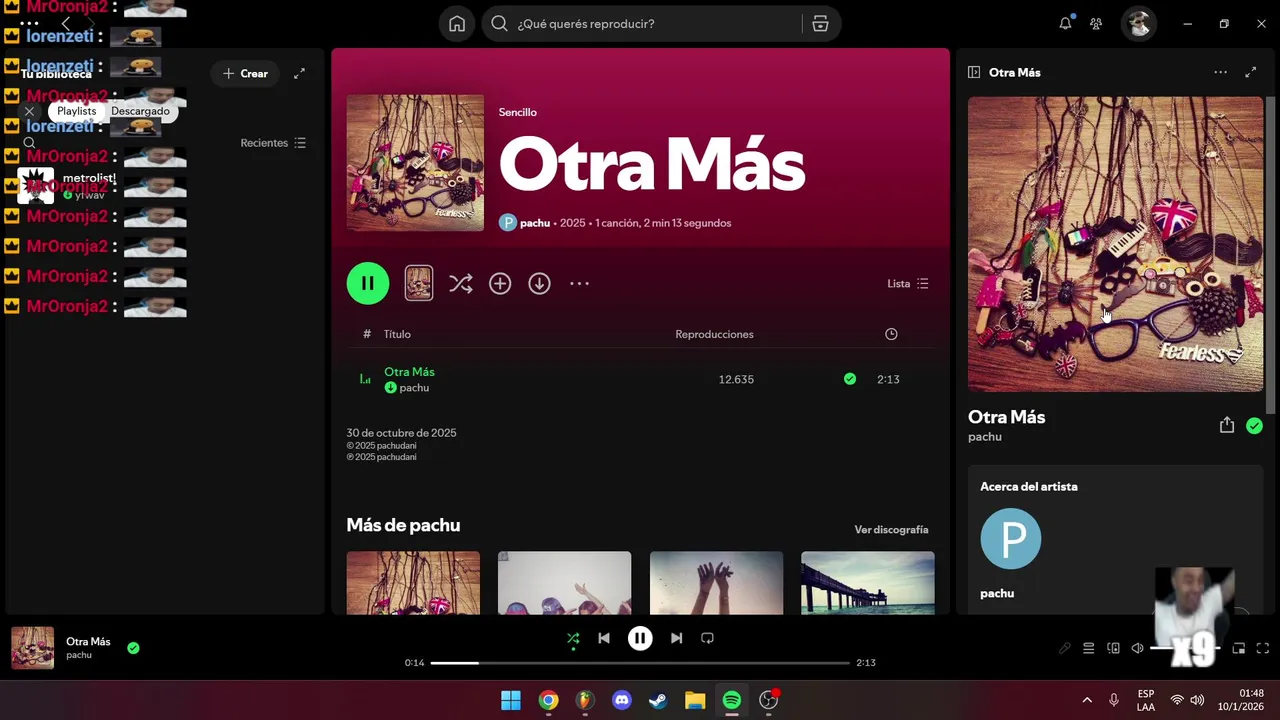Select the Playlists filter chip
Screen dimensions: 1280x720
(x=76, y=111)
